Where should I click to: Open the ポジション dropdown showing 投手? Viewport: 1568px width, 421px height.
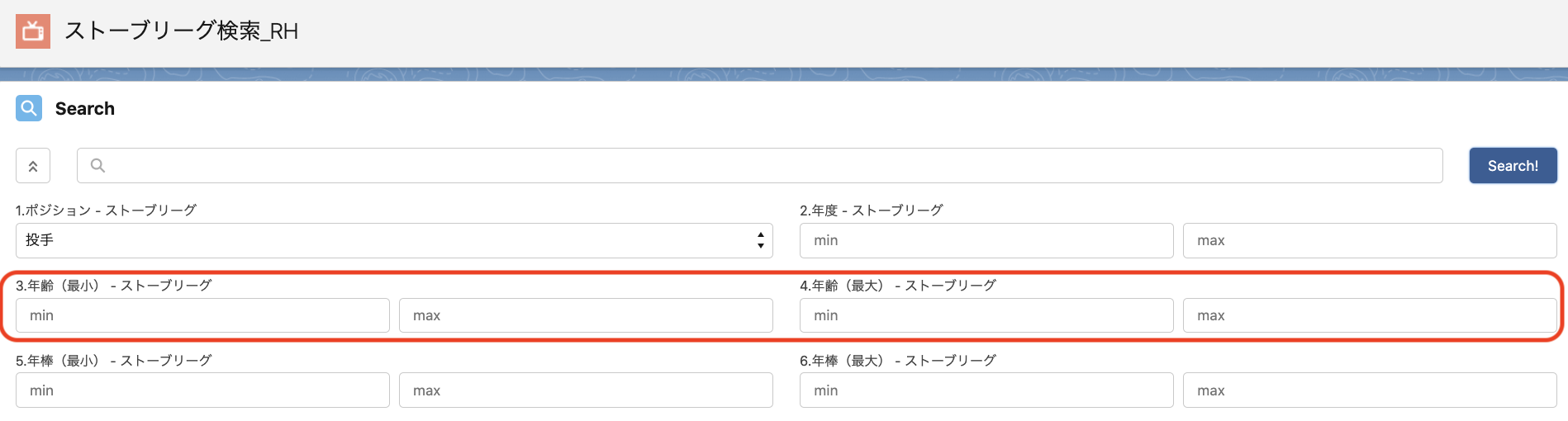(x=394, y=240)
